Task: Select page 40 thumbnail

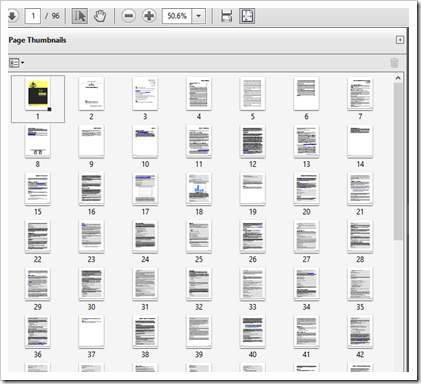Action: click(x=252, y=332)
